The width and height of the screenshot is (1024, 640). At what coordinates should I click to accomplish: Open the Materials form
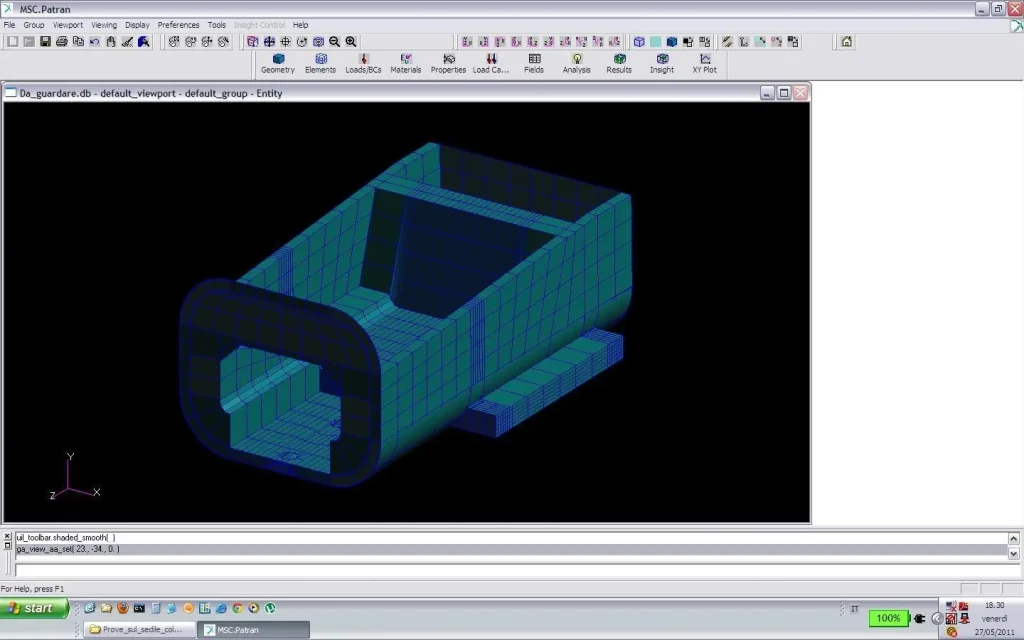406,63
